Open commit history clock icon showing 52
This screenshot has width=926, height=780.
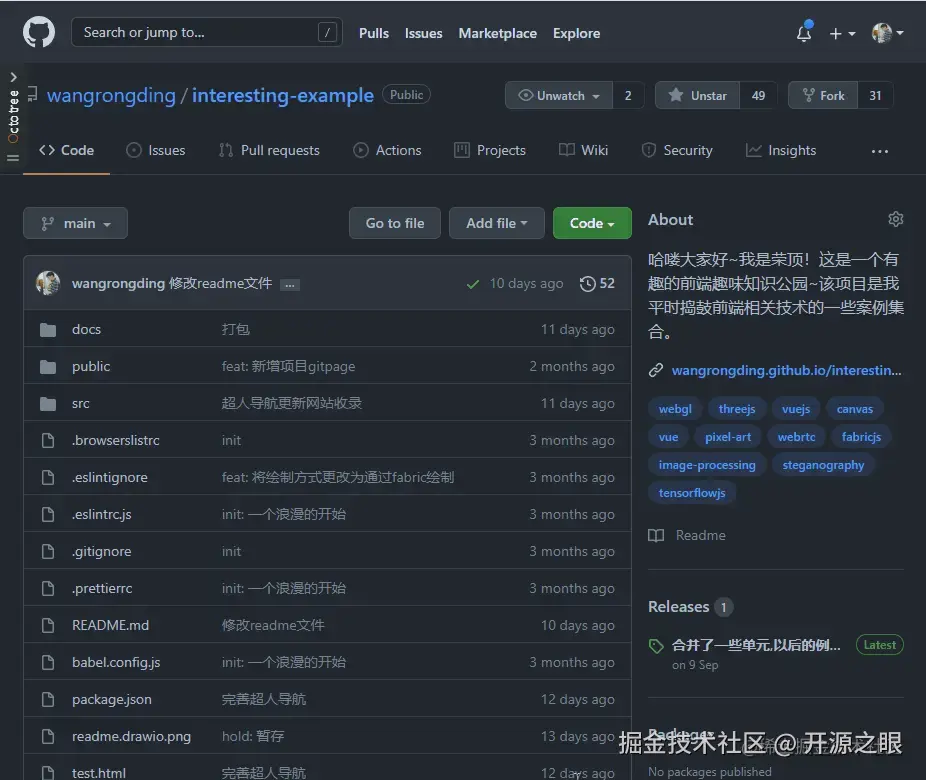597,283
